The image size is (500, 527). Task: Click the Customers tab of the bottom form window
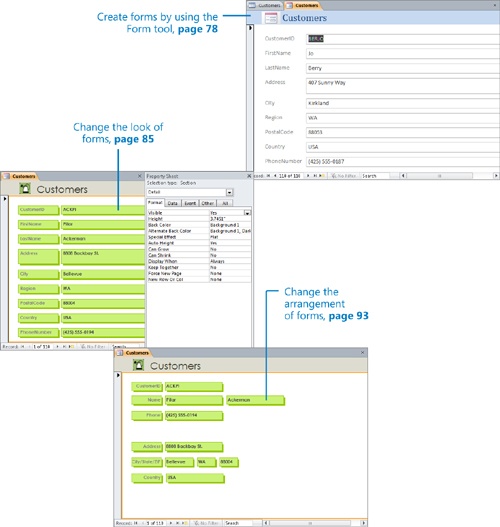coord(133,353)
